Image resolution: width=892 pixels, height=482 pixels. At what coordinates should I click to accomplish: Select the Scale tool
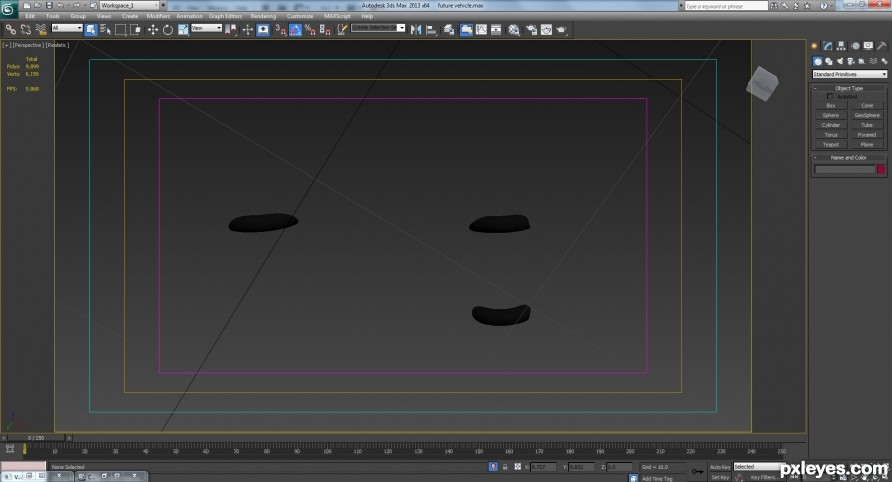(x=183, y=30)
